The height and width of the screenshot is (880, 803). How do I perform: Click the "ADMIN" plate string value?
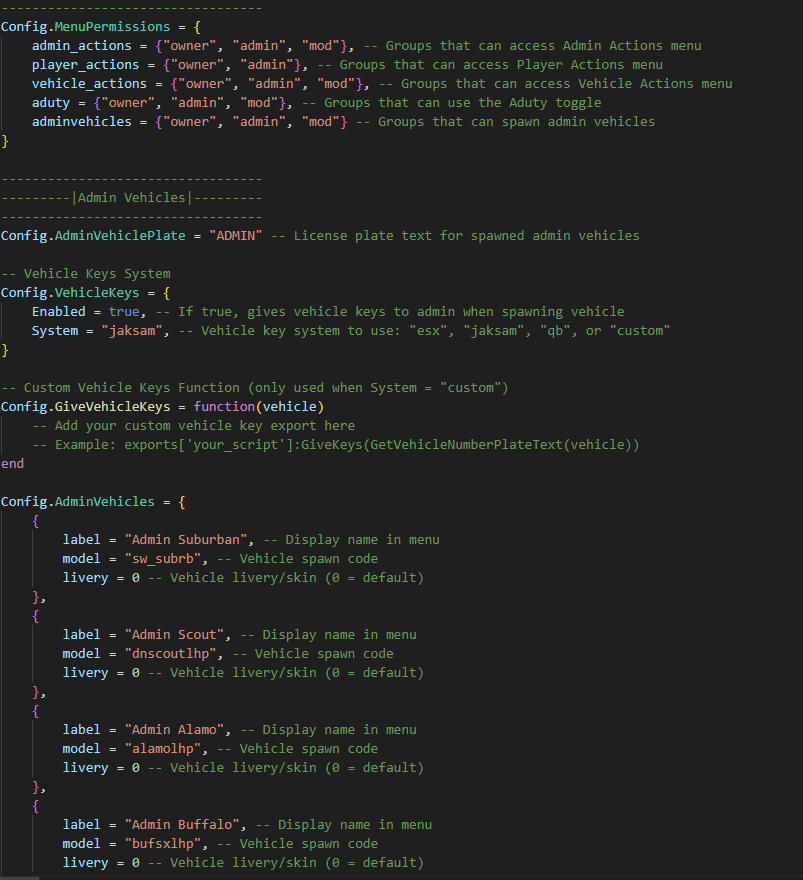click(x=236, y=236)
